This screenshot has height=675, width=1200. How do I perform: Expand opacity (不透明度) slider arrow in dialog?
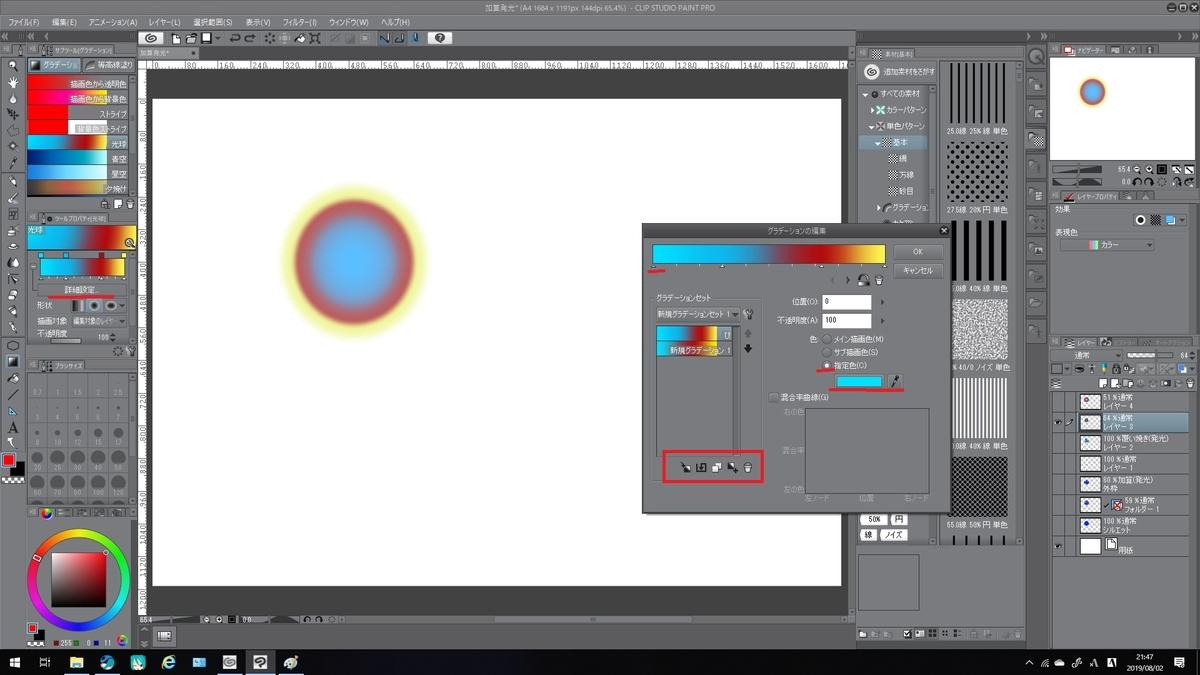pos(882,321)
